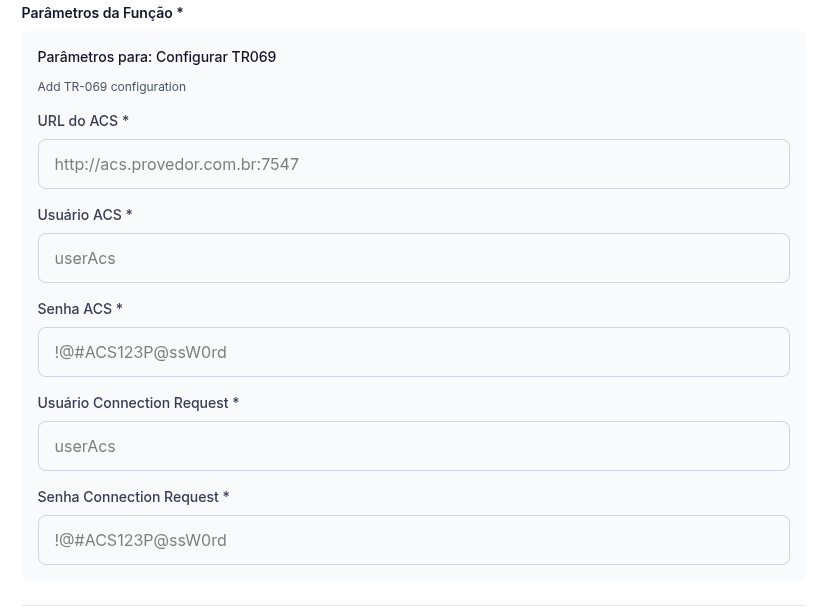The height and width of the screenshot is (609, 826).
Task: Click asterisk next to Parâmetros da Função
Action: (x=180, y=13)
